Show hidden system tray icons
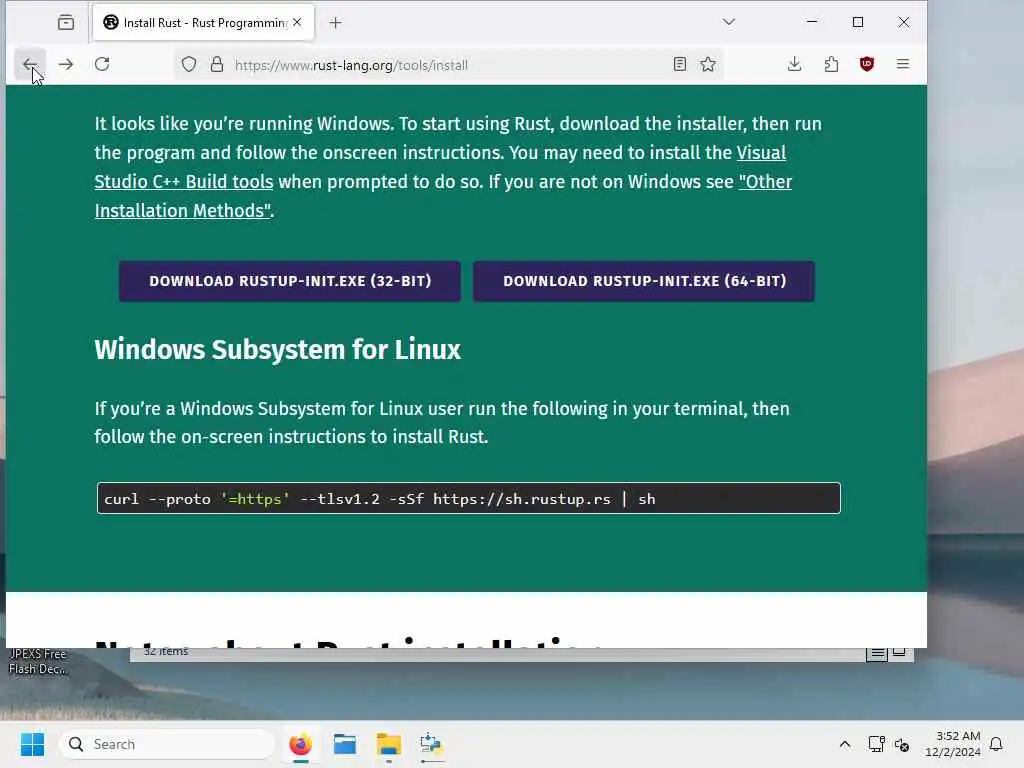1024x768 pixels. pyautogui.click(x=844, y=744)
